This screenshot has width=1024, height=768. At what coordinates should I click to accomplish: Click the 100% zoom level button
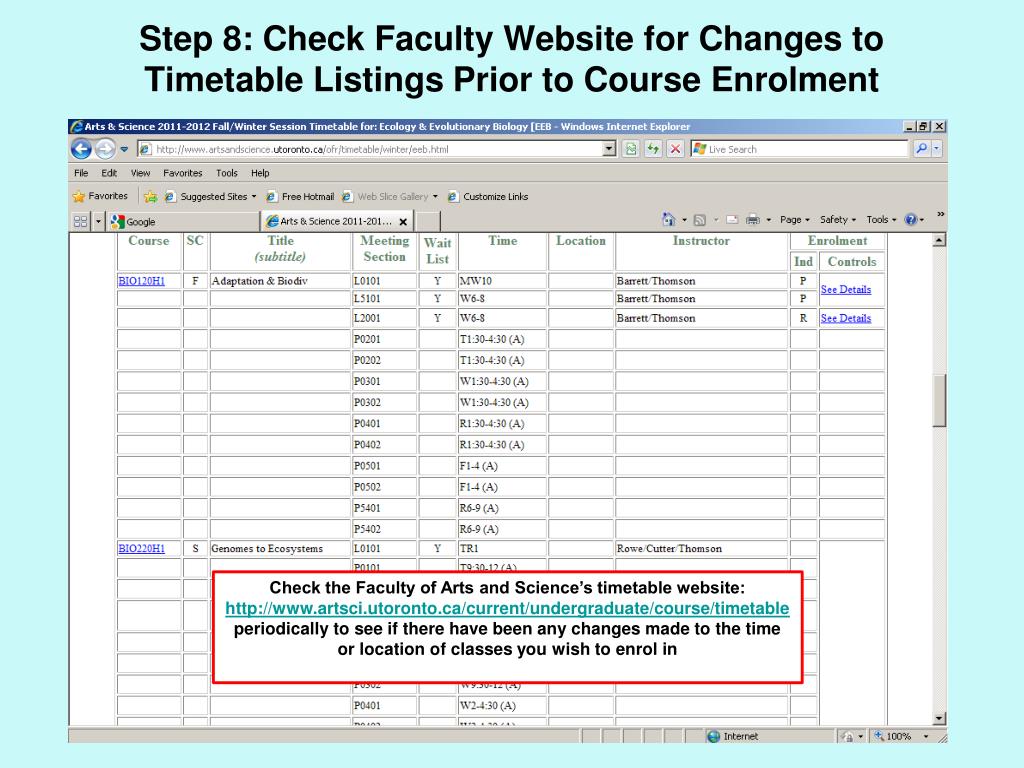(x=893, y=736)
